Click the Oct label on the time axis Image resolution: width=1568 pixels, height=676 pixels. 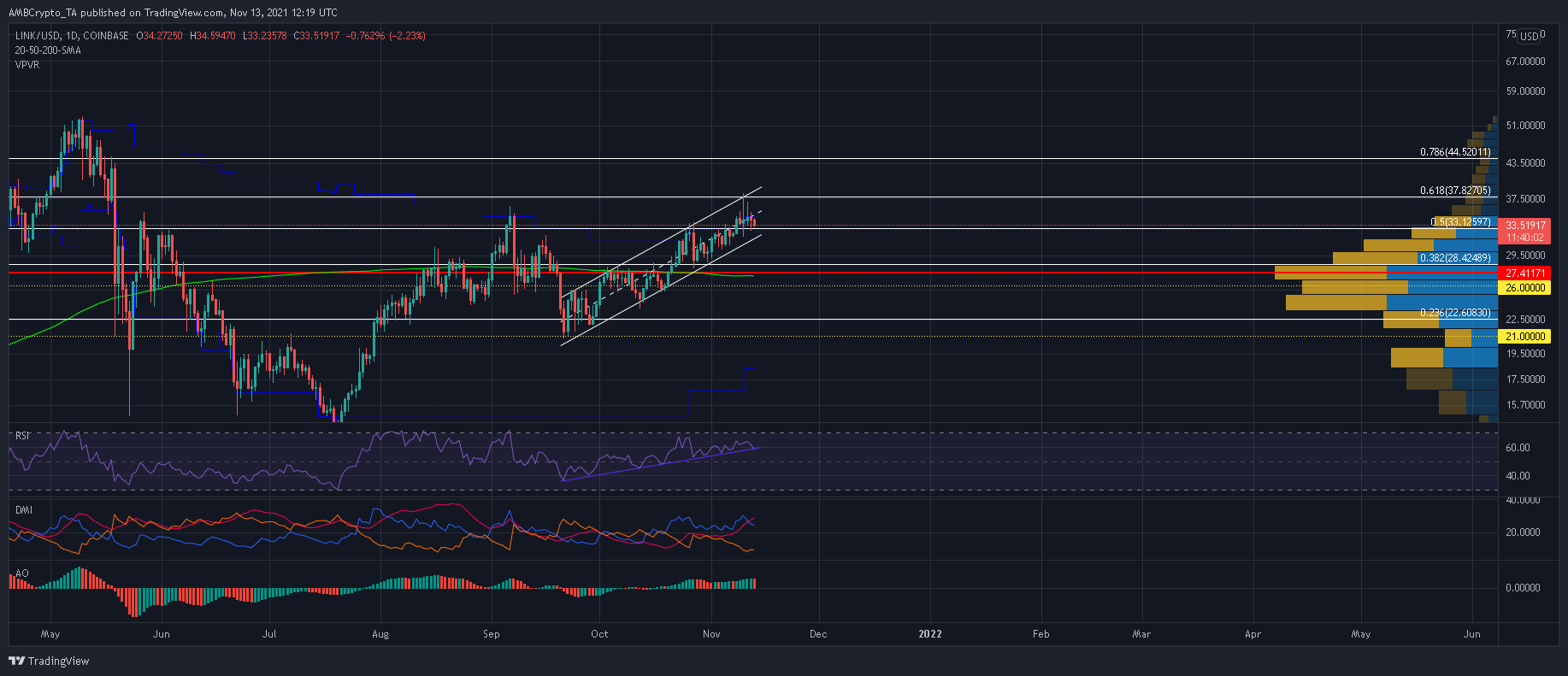tap(599, 634)
